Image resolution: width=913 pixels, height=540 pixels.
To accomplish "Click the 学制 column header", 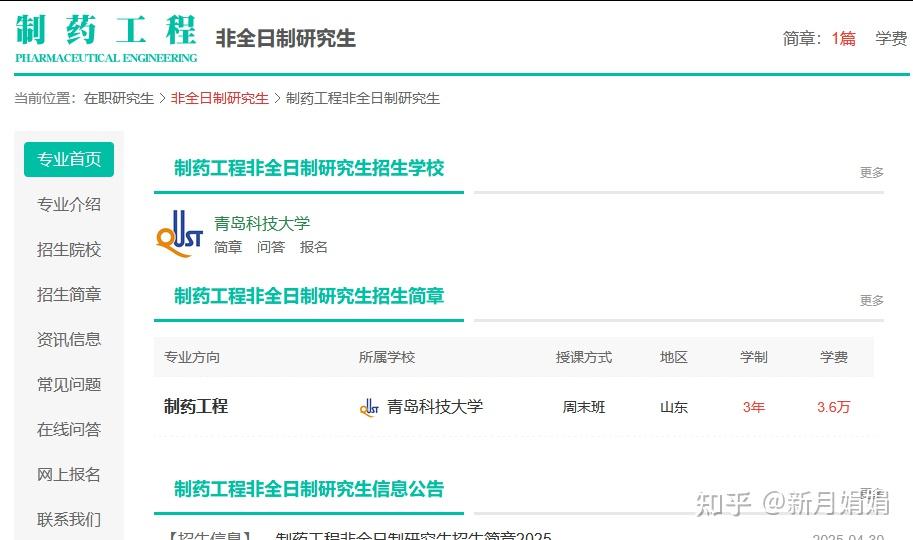I will coord(753,357).
